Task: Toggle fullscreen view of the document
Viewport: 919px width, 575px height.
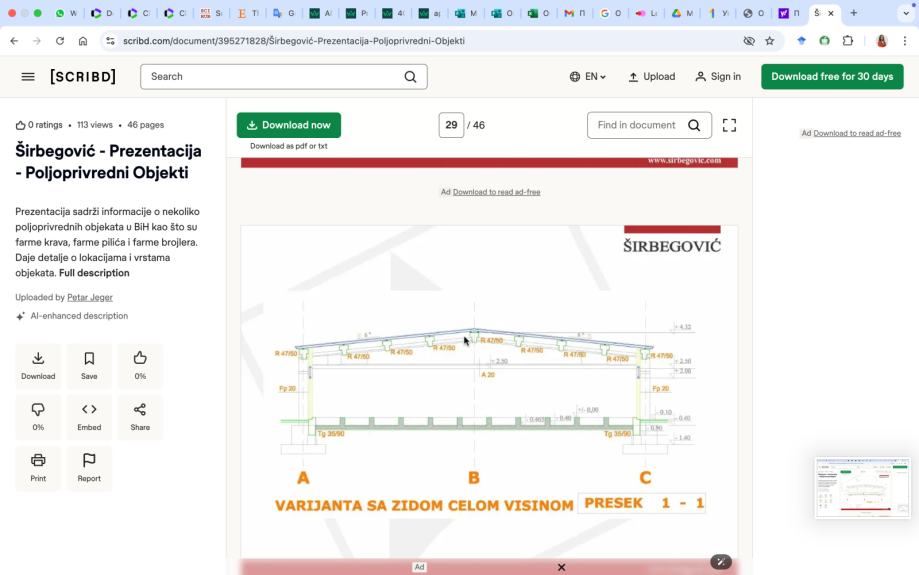Action: pyautogui.click(x=729, y=125)
